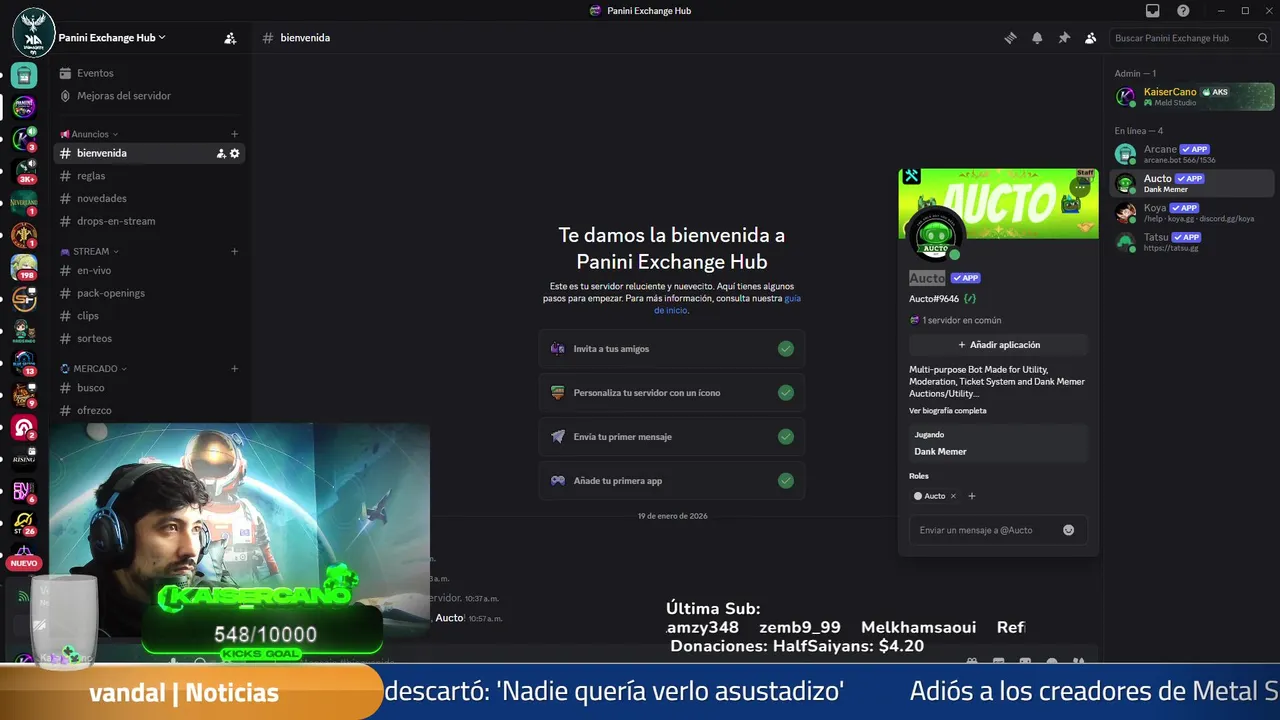Add a channel to MERCADO category

tap(235, 369)
